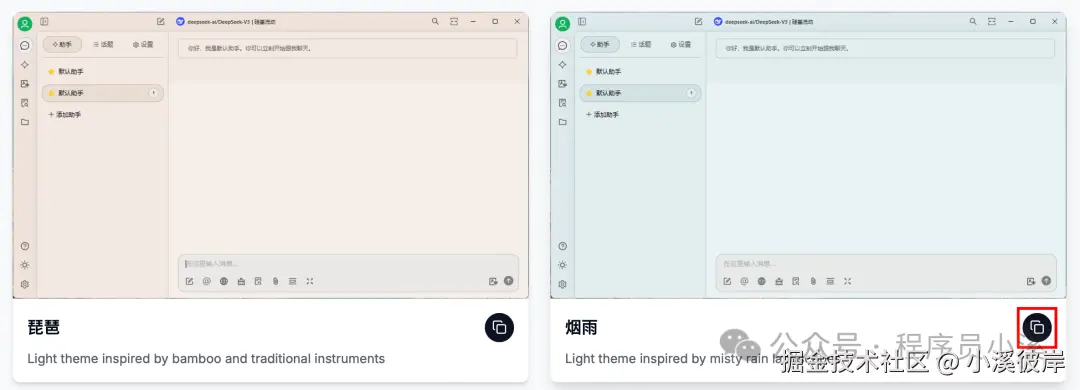
Task: Click the narrow-mode icon beside search in 琵琶 preview
Action: tap(454, 22)
